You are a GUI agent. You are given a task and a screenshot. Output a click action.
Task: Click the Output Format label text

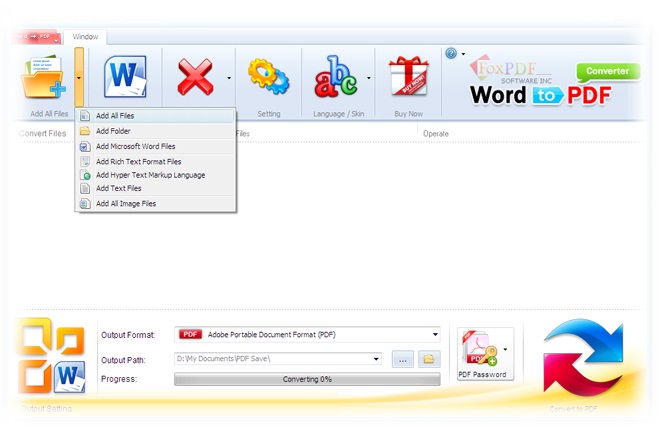click(x=128, y=335)
